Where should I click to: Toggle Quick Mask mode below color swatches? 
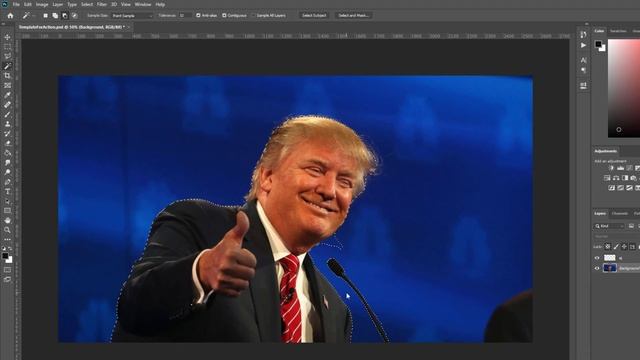(7, 270)
